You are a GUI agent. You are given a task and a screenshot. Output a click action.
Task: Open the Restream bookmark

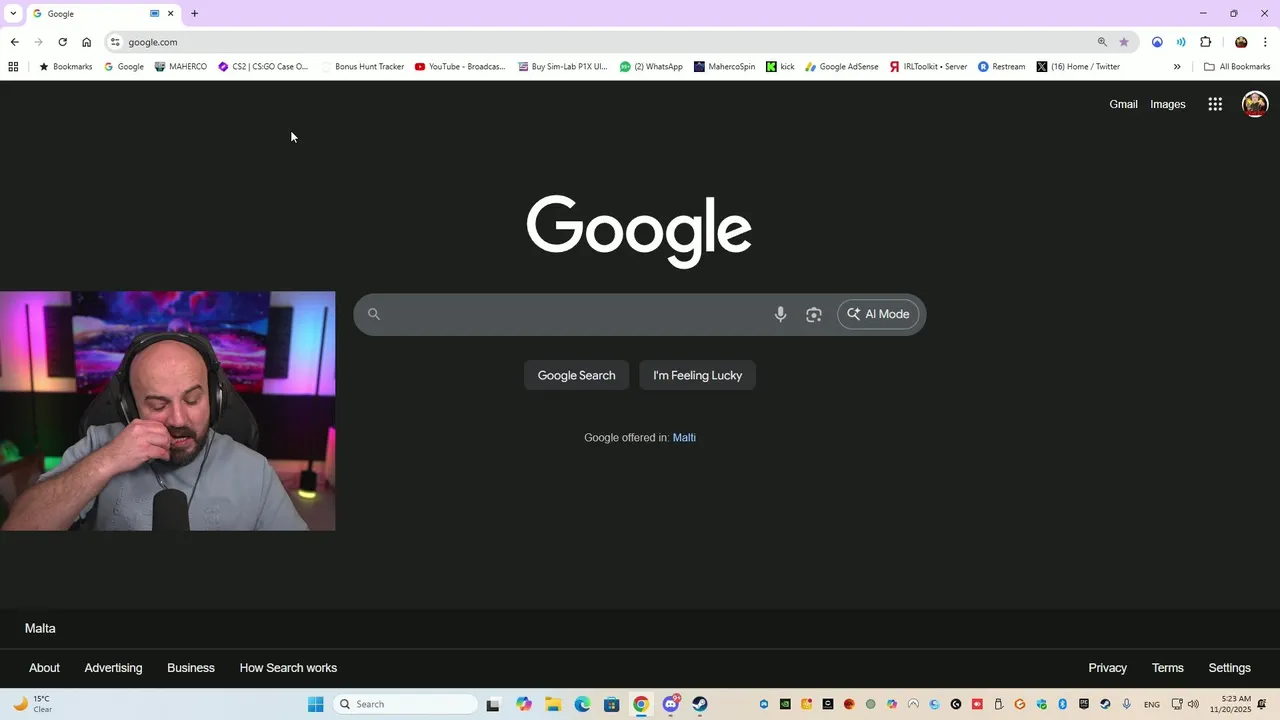tap(1001, 67)
